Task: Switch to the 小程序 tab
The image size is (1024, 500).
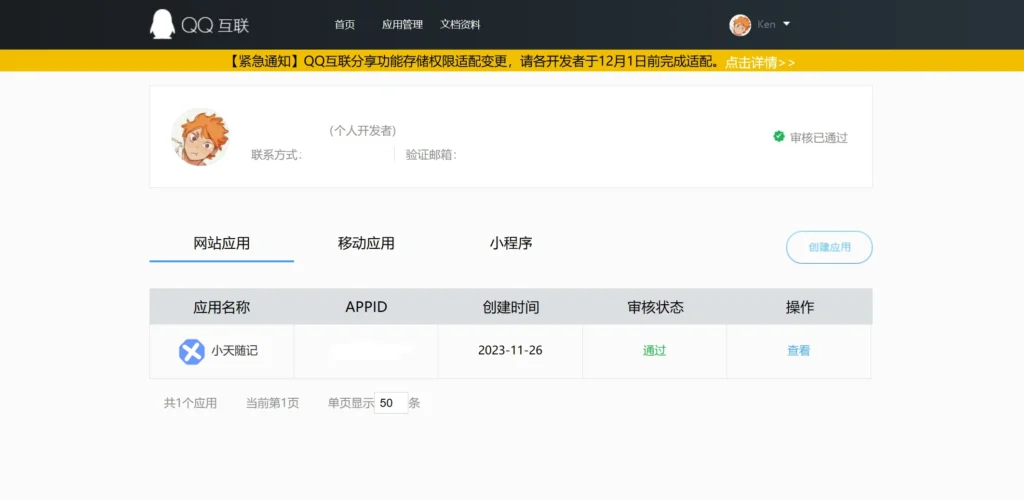Action: pos(511,244)
